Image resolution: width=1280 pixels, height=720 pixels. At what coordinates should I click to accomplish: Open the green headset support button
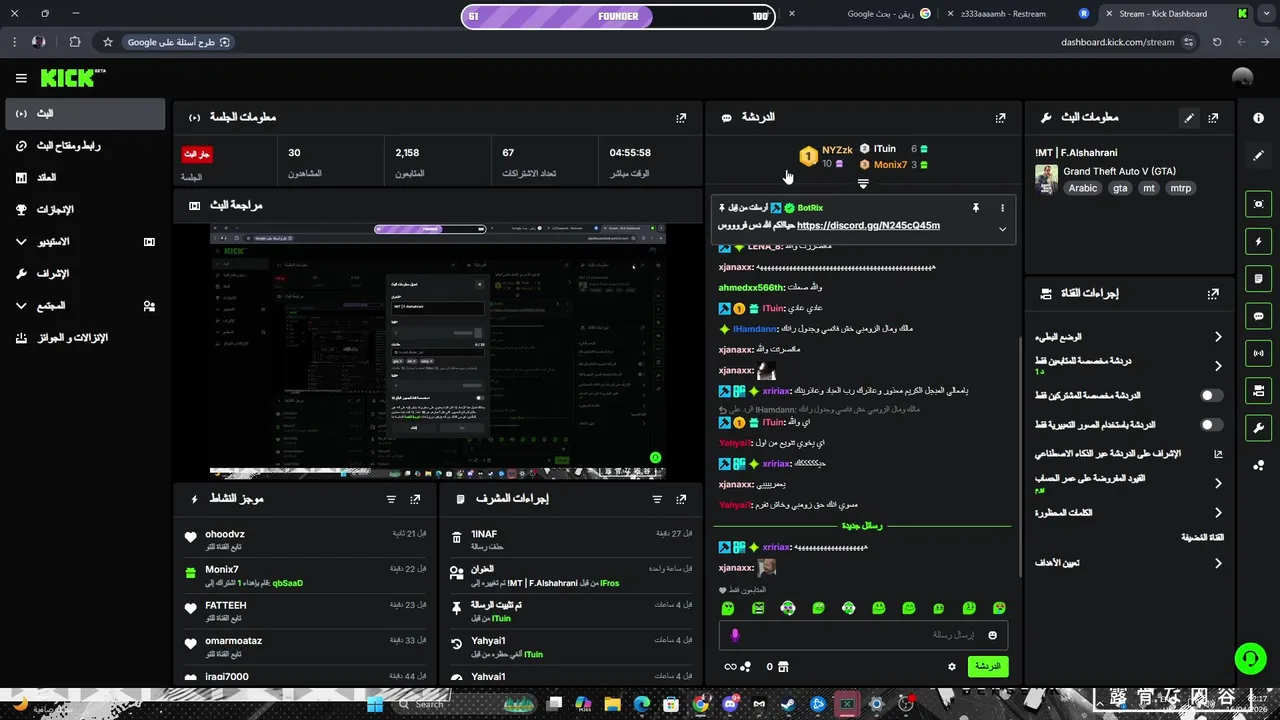click(x=1249, y=658)
